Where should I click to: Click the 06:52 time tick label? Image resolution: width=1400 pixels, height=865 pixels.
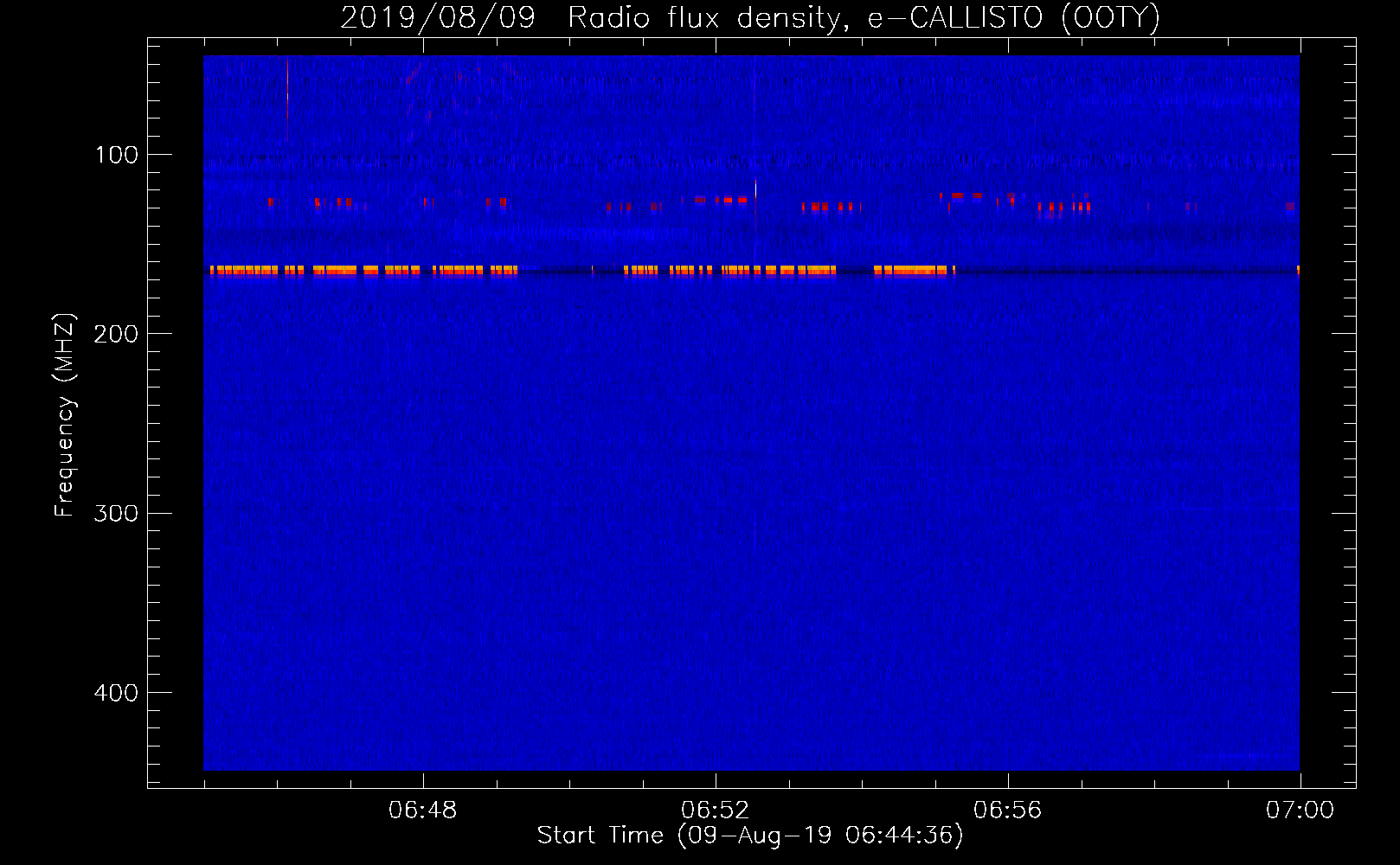715,811
